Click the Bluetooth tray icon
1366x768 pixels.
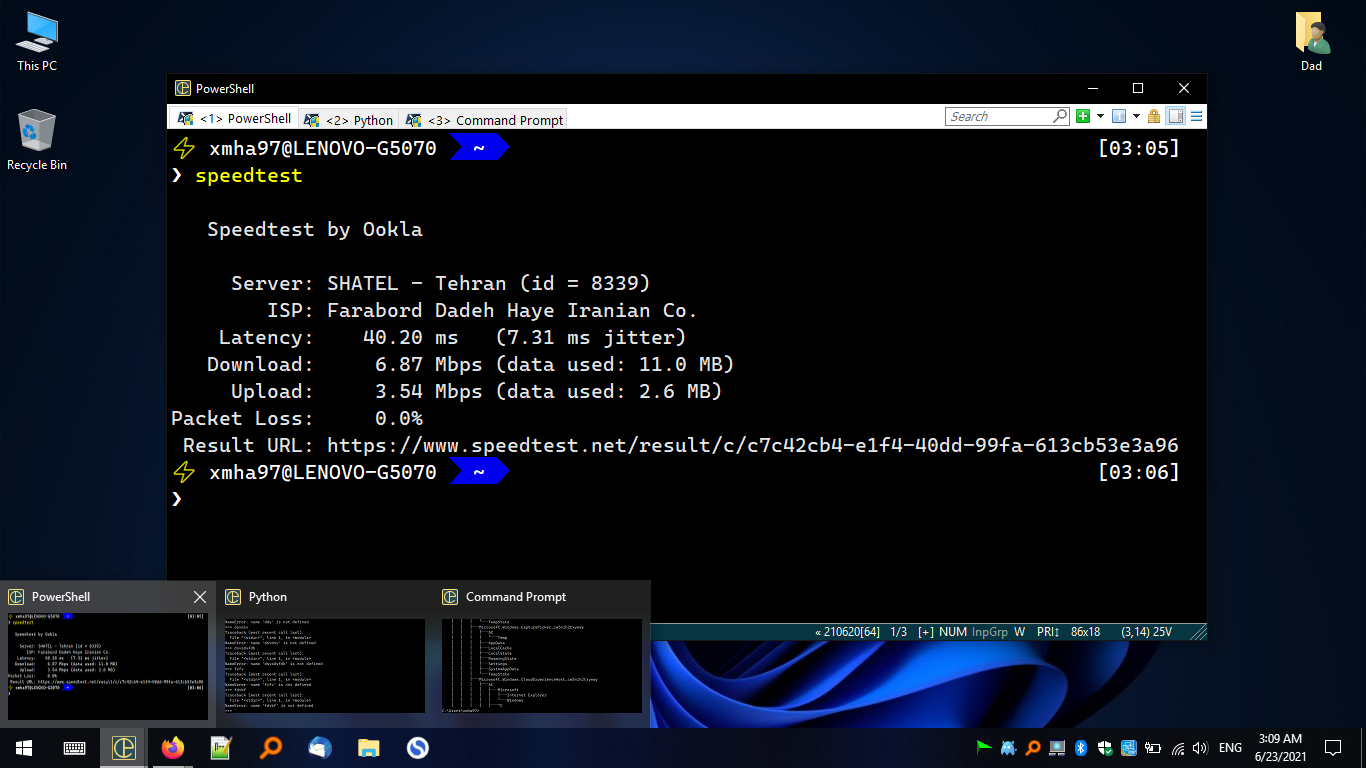point(1081,747)
